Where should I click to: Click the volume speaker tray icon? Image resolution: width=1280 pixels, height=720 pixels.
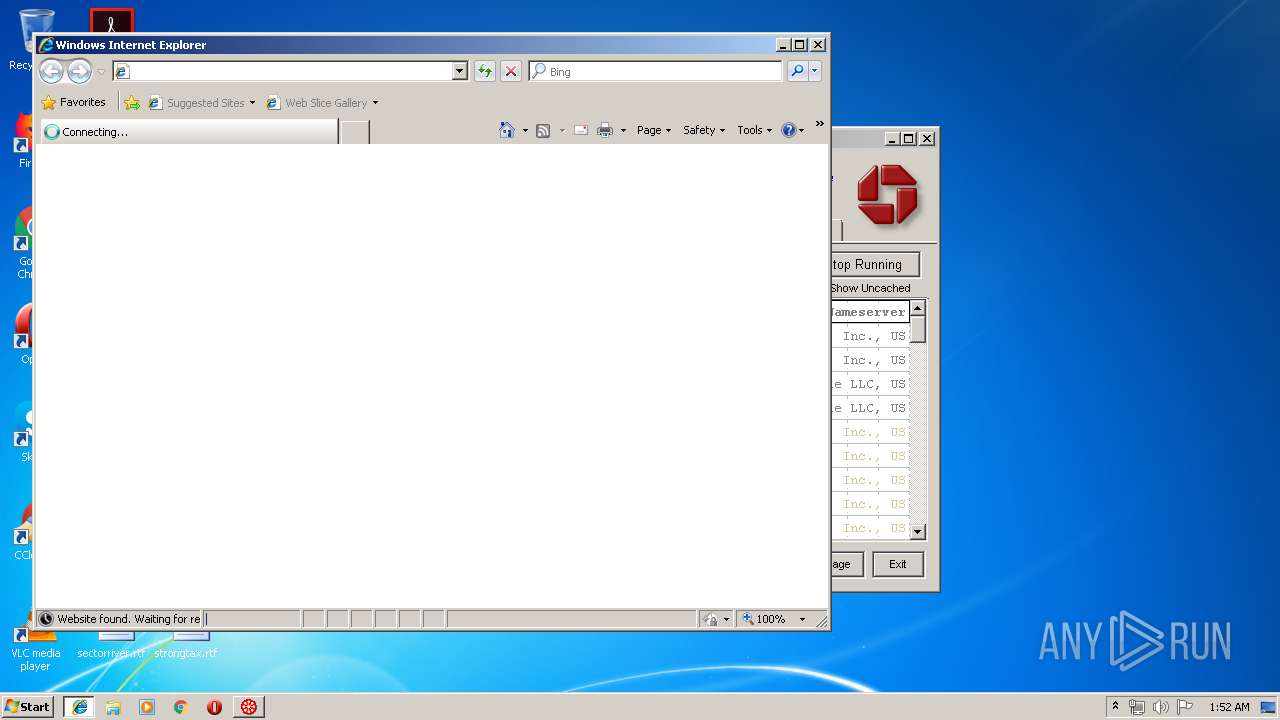tap(1160, 706)
